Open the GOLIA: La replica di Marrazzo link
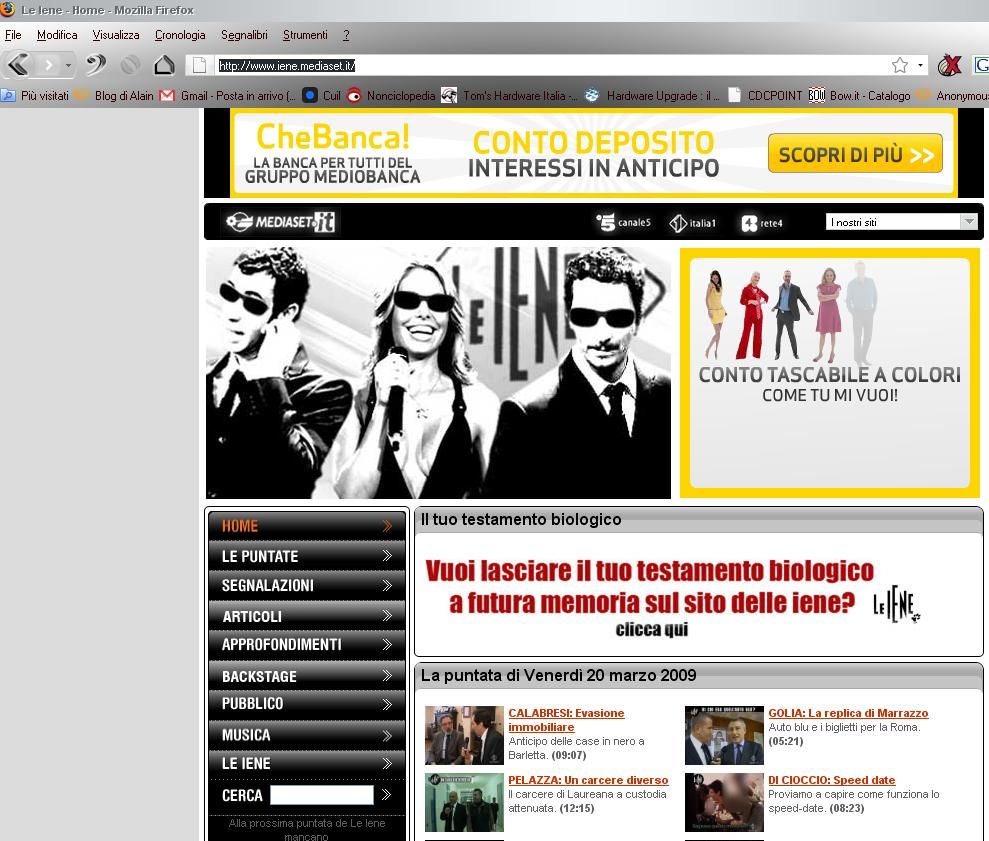Image resolution: width=989 pixels, height=841 pixels. tap(848, 713)
